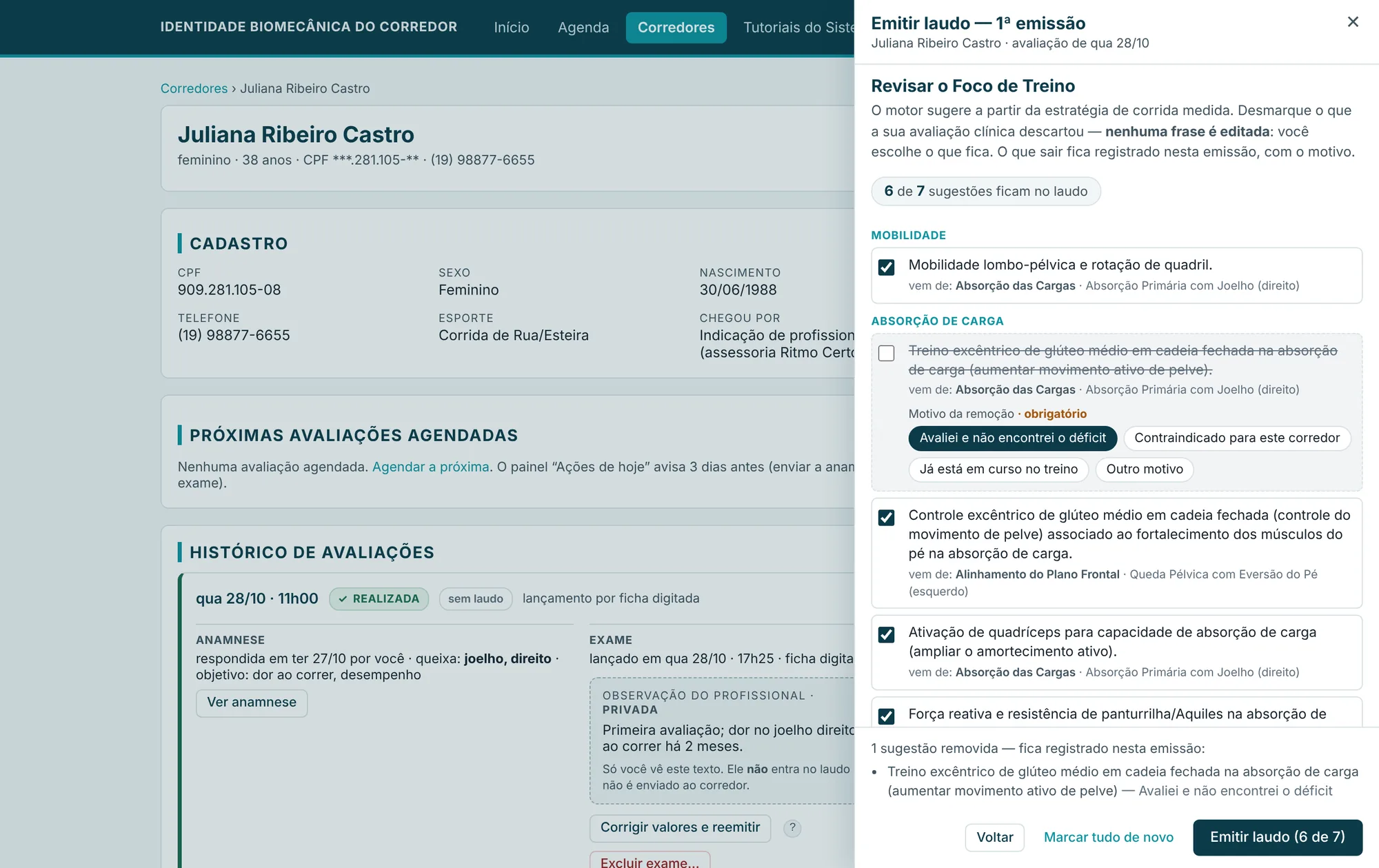Click the app title Identidade Biomecânica do Corredor
This screenshot has width=1379, height=868.
pyautogui.click(x=309, y=27)
